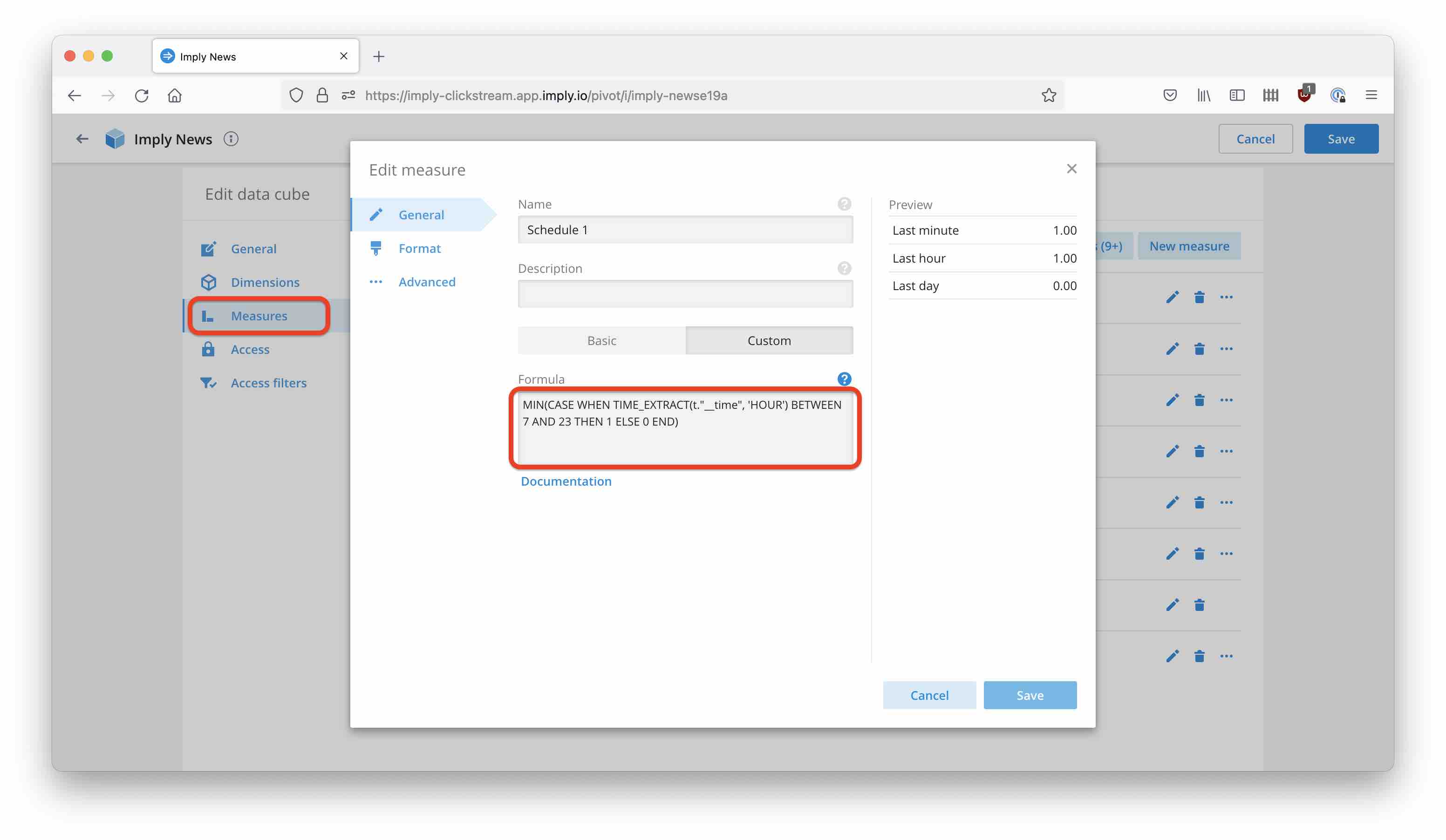Click the Description field help icon
The width and height of the screenshot is (1446, 840).
[844, 268]
